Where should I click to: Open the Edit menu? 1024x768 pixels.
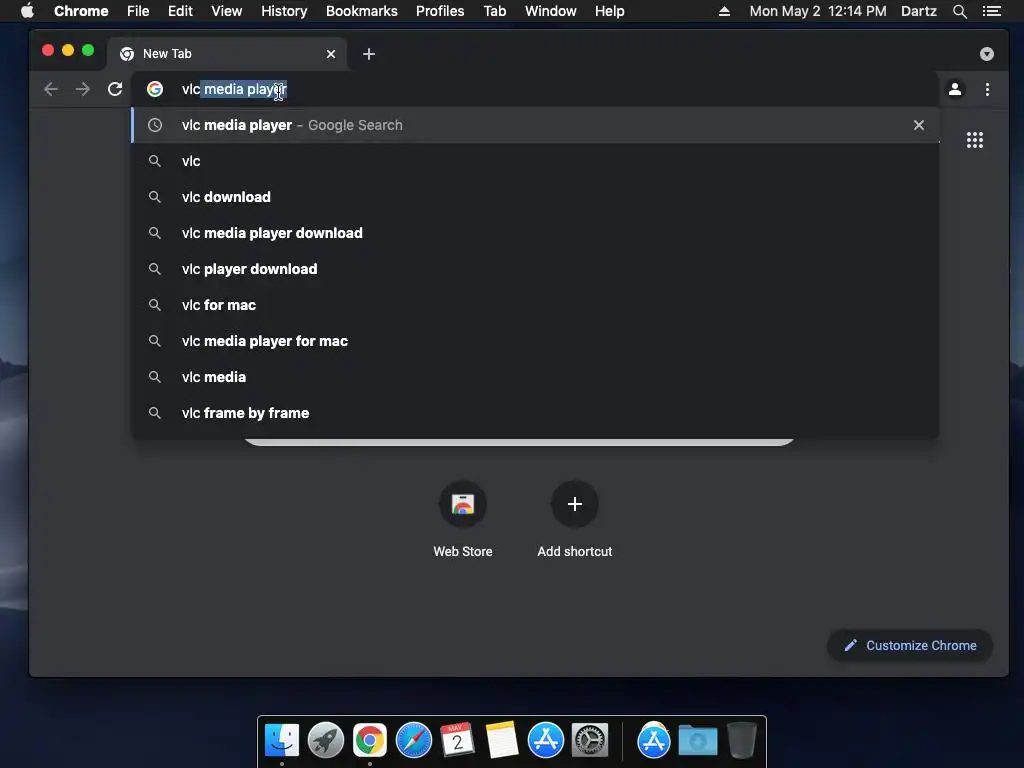coord(180,11)
